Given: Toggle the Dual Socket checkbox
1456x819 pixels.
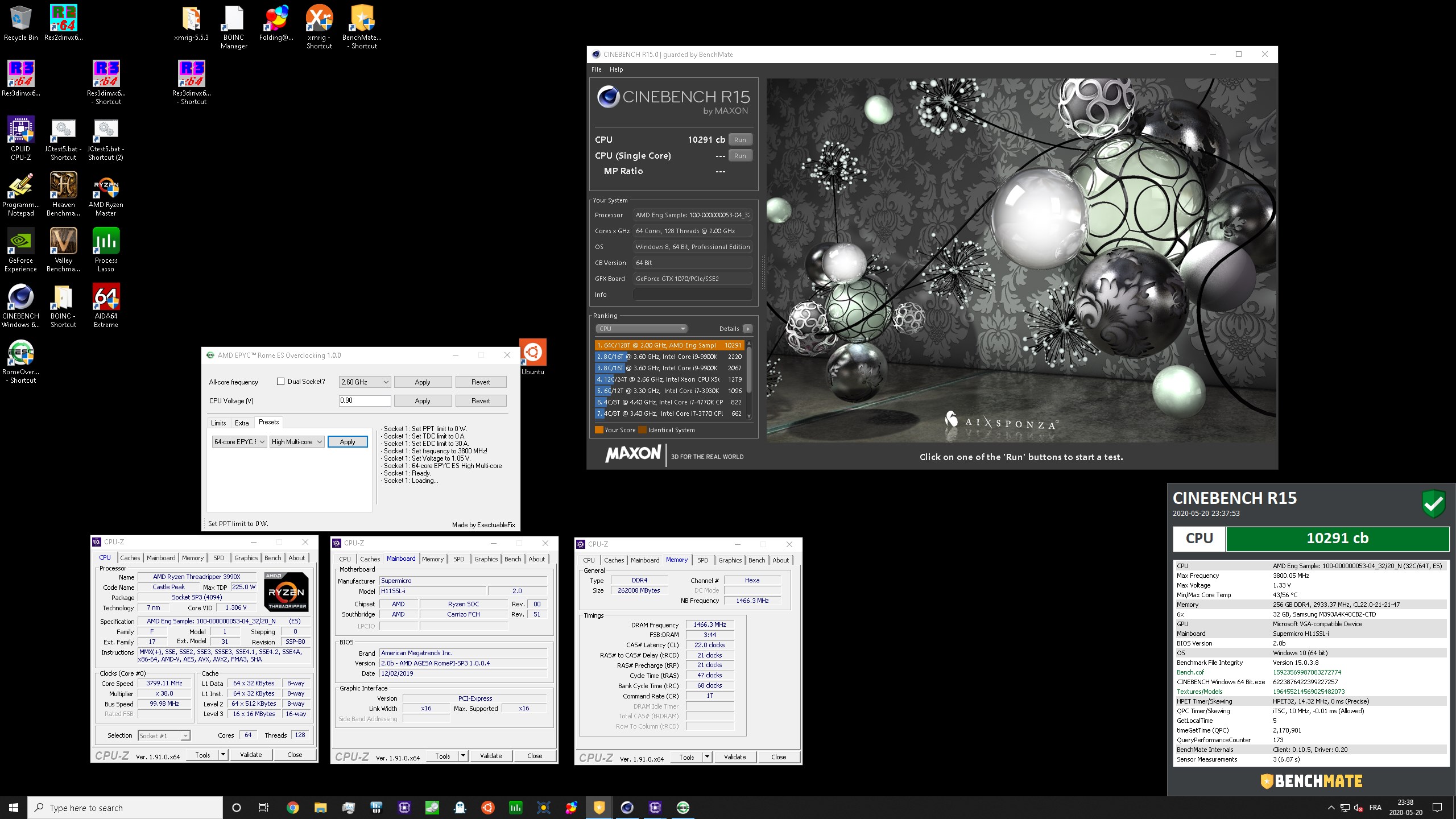Looking at the screenshot, I should pyautogui.click(x=280, y=382).
